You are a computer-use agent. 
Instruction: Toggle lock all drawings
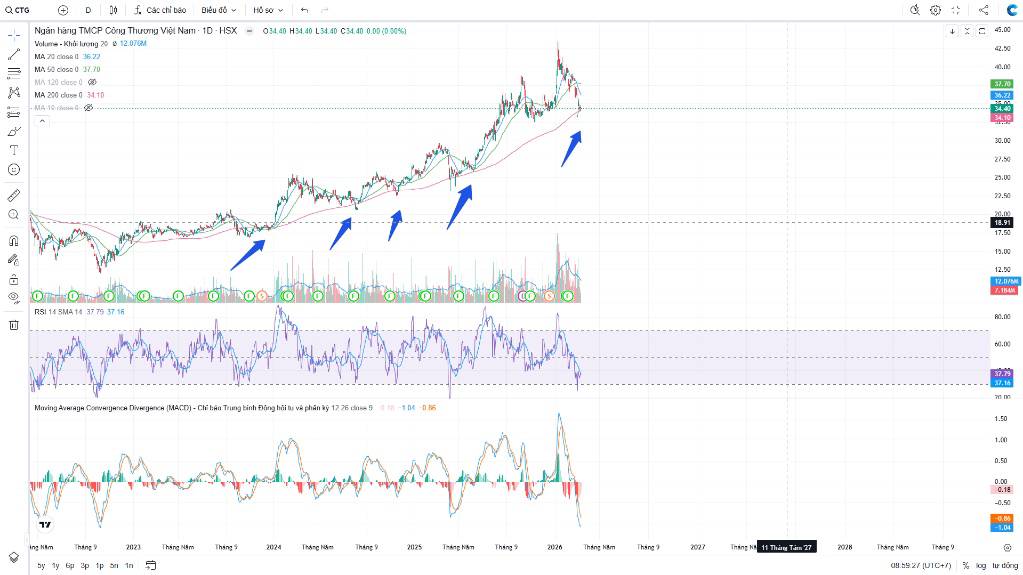(x=14, y=279)
